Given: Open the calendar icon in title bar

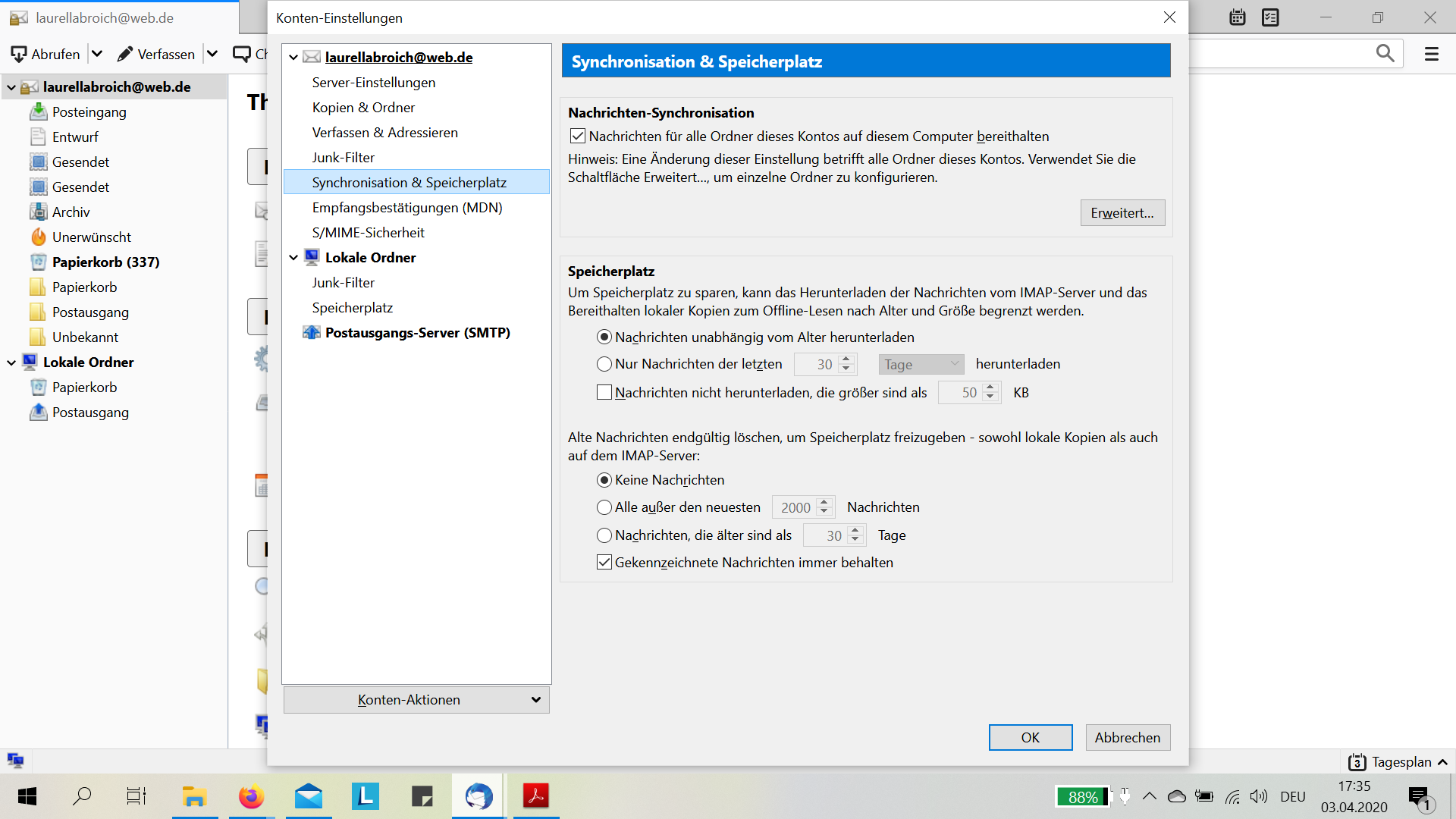Looking at the screenshot, I should [1238, 17].
